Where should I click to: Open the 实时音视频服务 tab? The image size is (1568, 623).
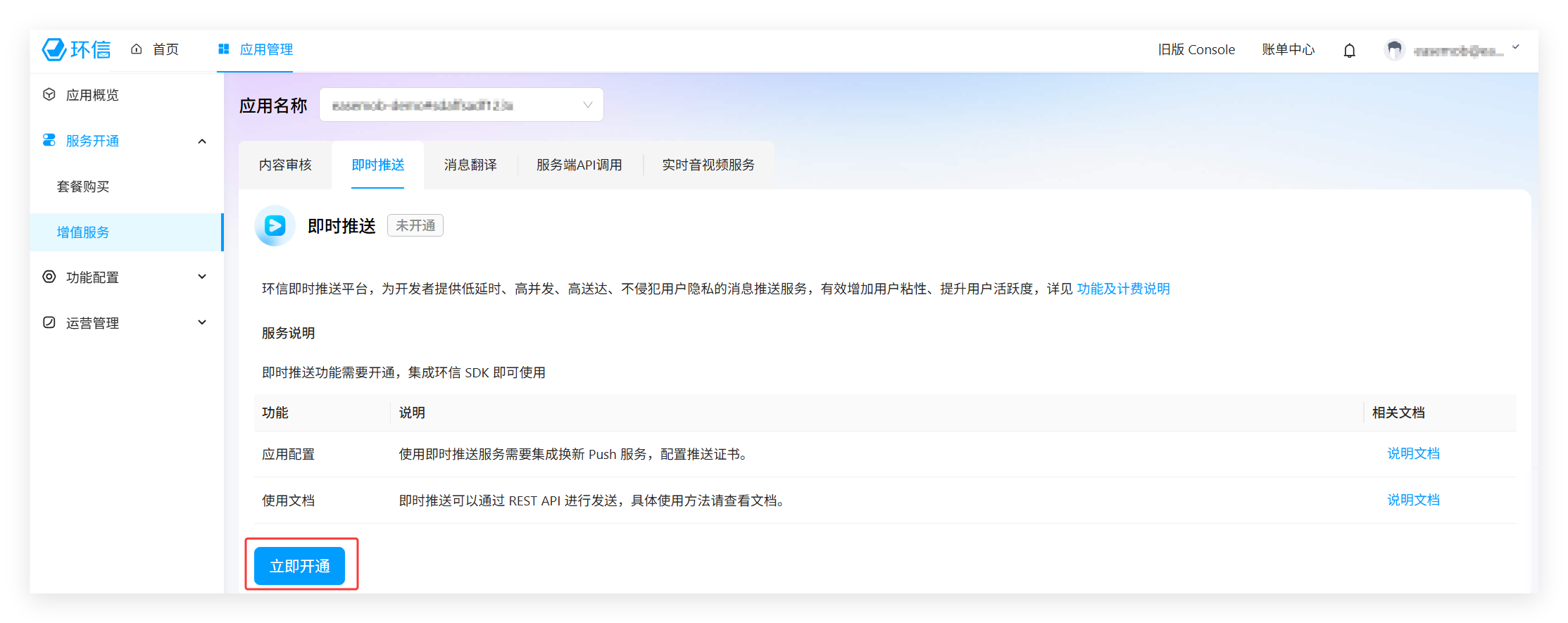click(708, 165)
